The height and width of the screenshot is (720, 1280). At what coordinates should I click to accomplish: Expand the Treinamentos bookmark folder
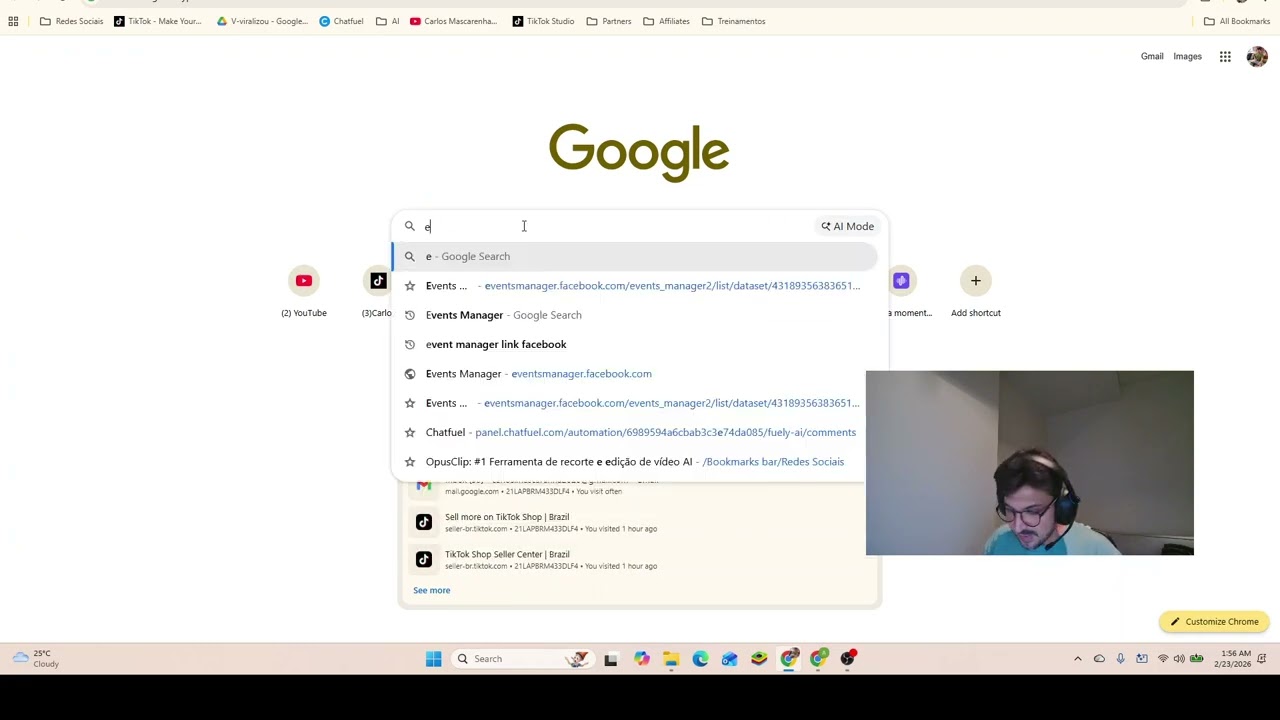(734, 21)
